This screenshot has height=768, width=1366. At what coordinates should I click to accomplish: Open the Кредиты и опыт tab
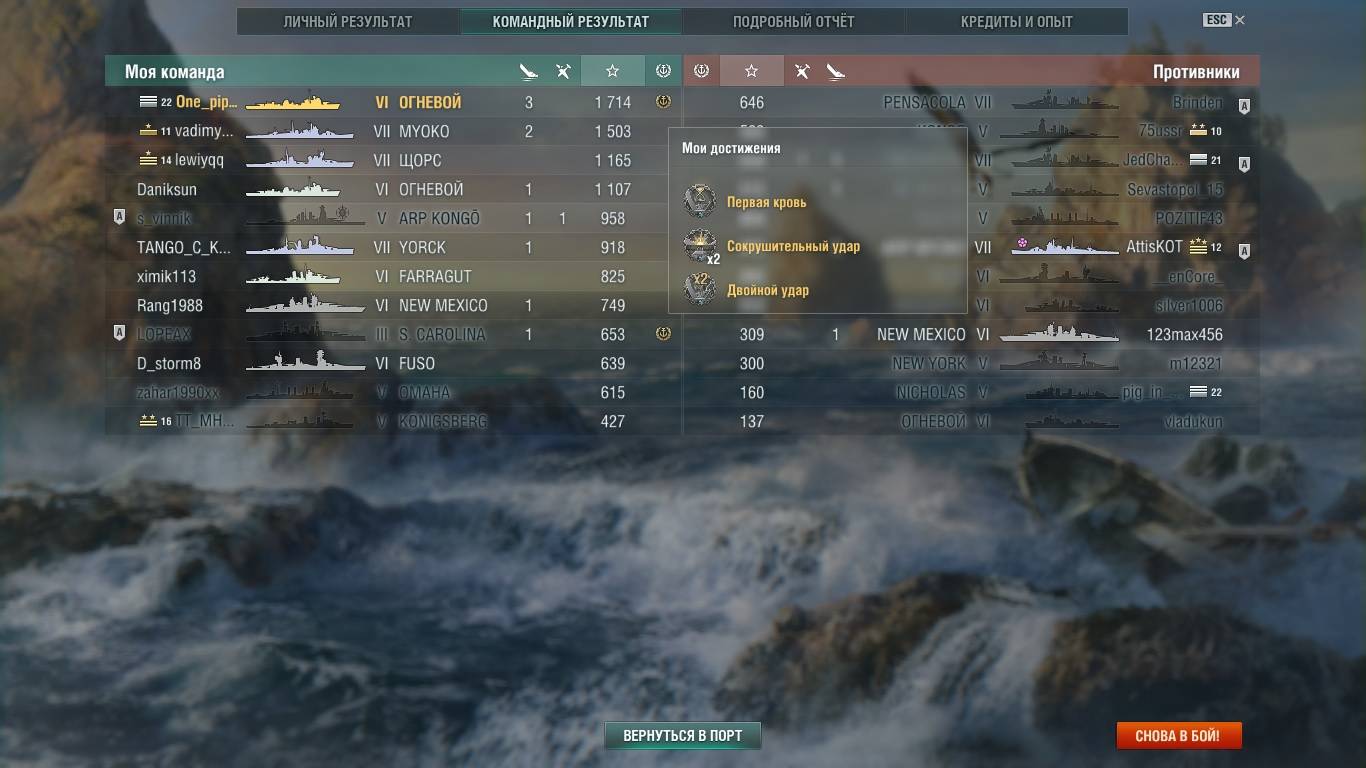pyautogui.click(x=1016, y=21)
